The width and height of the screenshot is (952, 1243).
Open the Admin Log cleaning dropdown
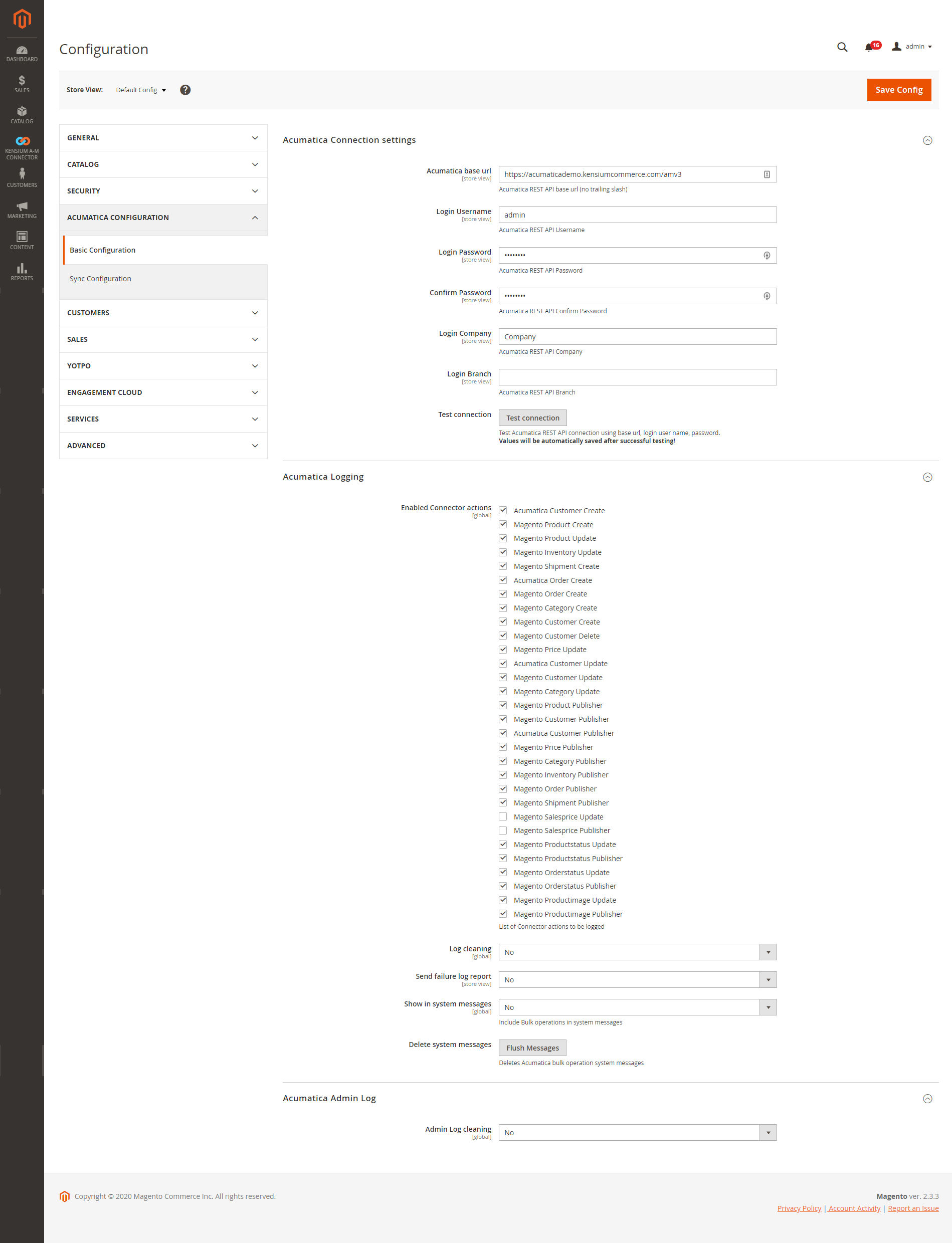(638, 1133)
